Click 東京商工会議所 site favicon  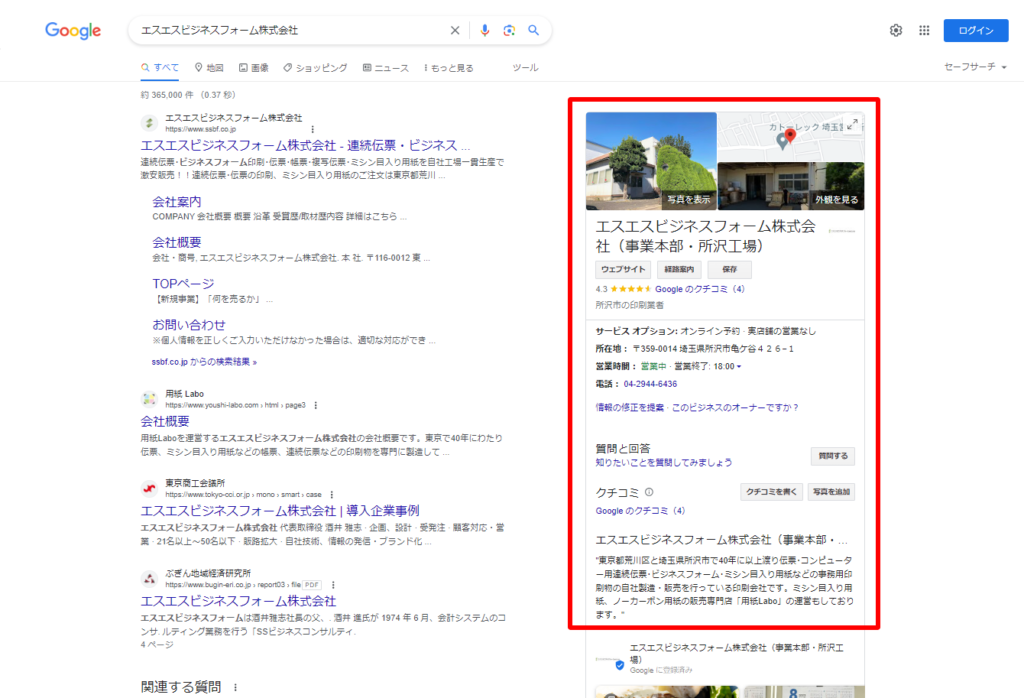[150, 488]
